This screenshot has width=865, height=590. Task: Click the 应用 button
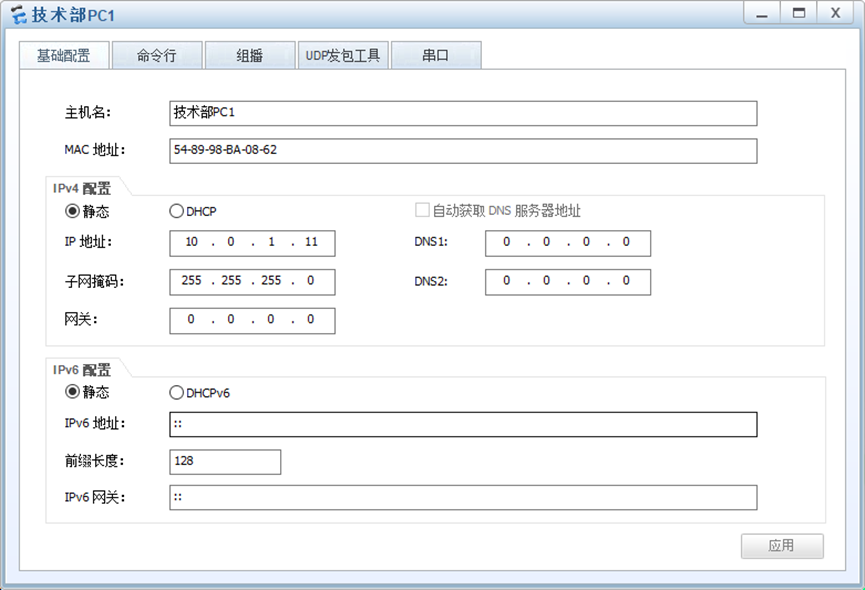(781, 546)
